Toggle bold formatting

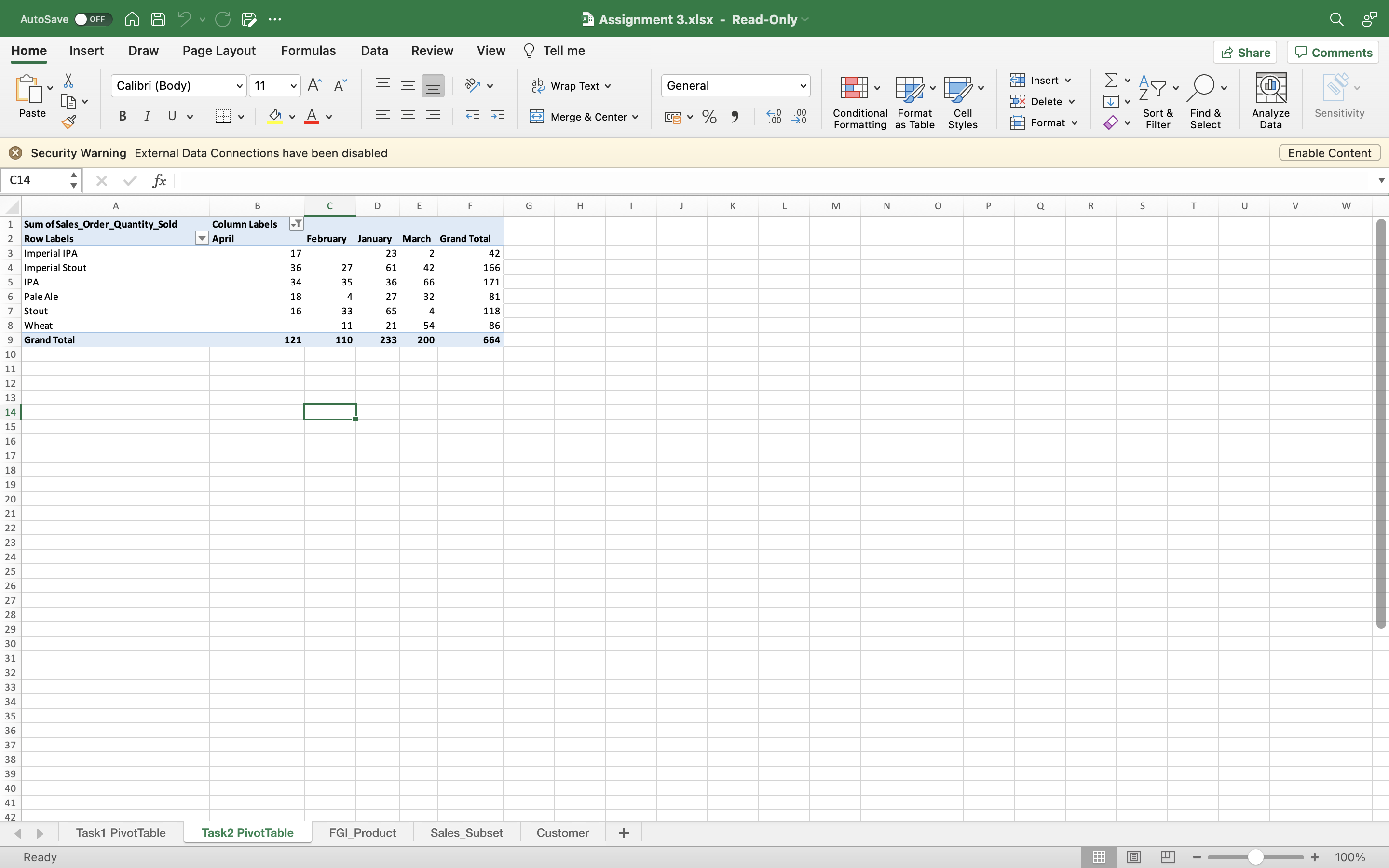coord(122,116)
